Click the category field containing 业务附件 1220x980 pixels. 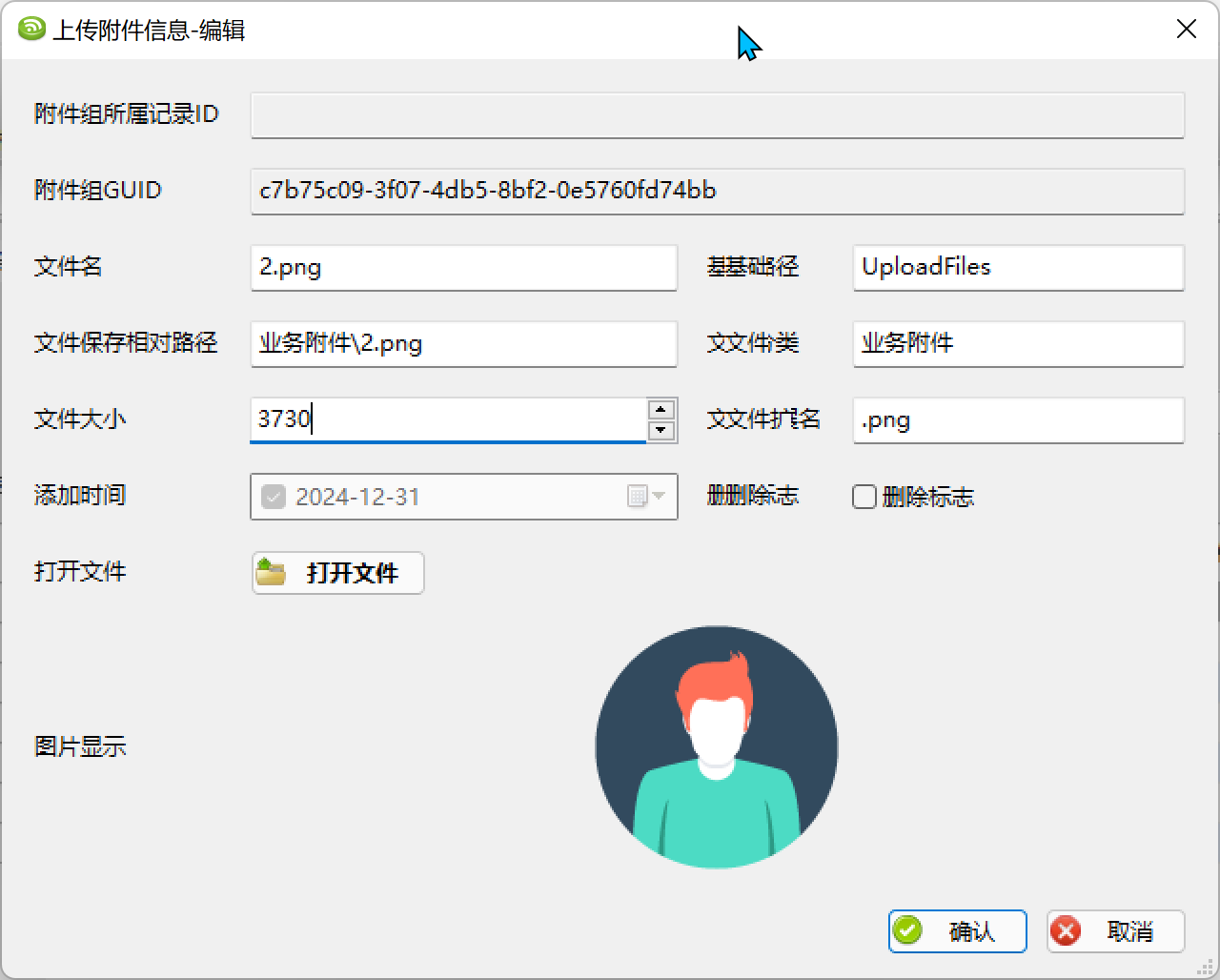pyautogui.click(x=1019, y=344)
